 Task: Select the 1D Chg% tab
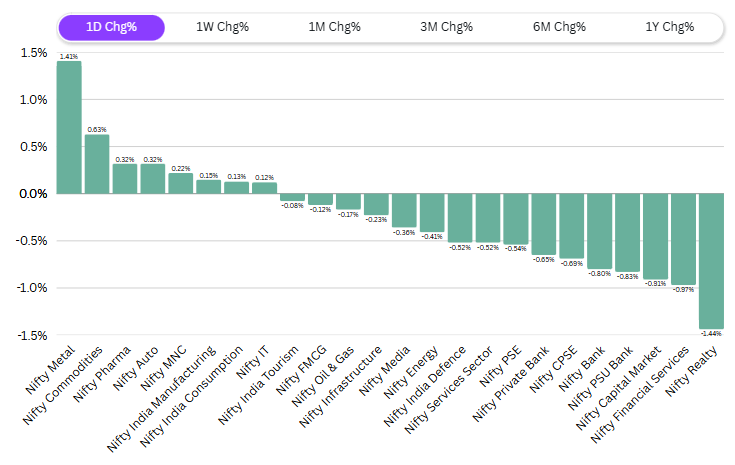pyautogui.click(x=111, y=27)
